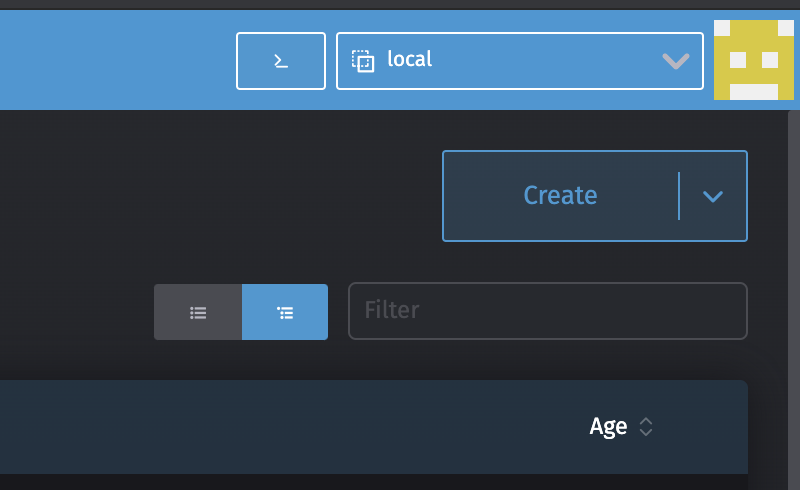The height and width of the screenshot is (490, 800).
Task: Focus the Filter input field
Action: coord(547,310)
